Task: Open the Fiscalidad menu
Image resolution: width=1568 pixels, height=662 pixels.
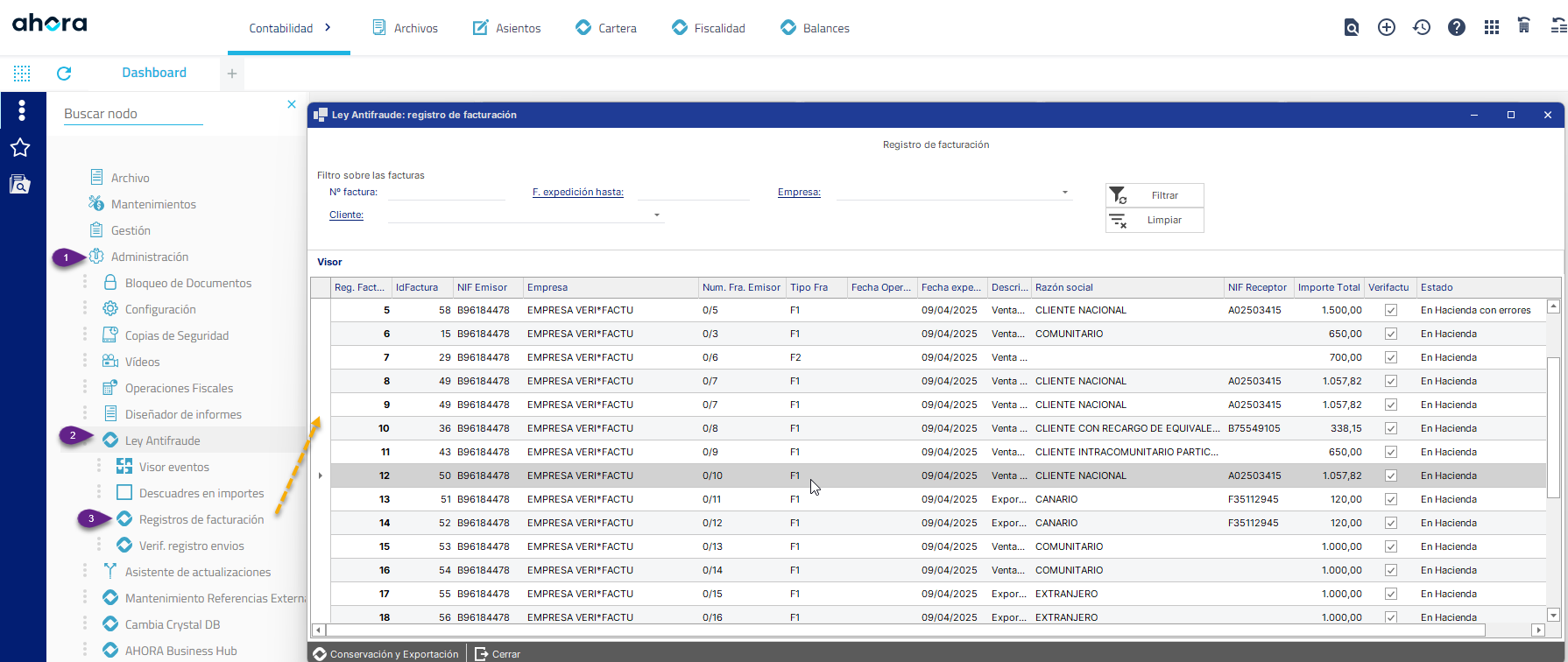Action: 709,28
